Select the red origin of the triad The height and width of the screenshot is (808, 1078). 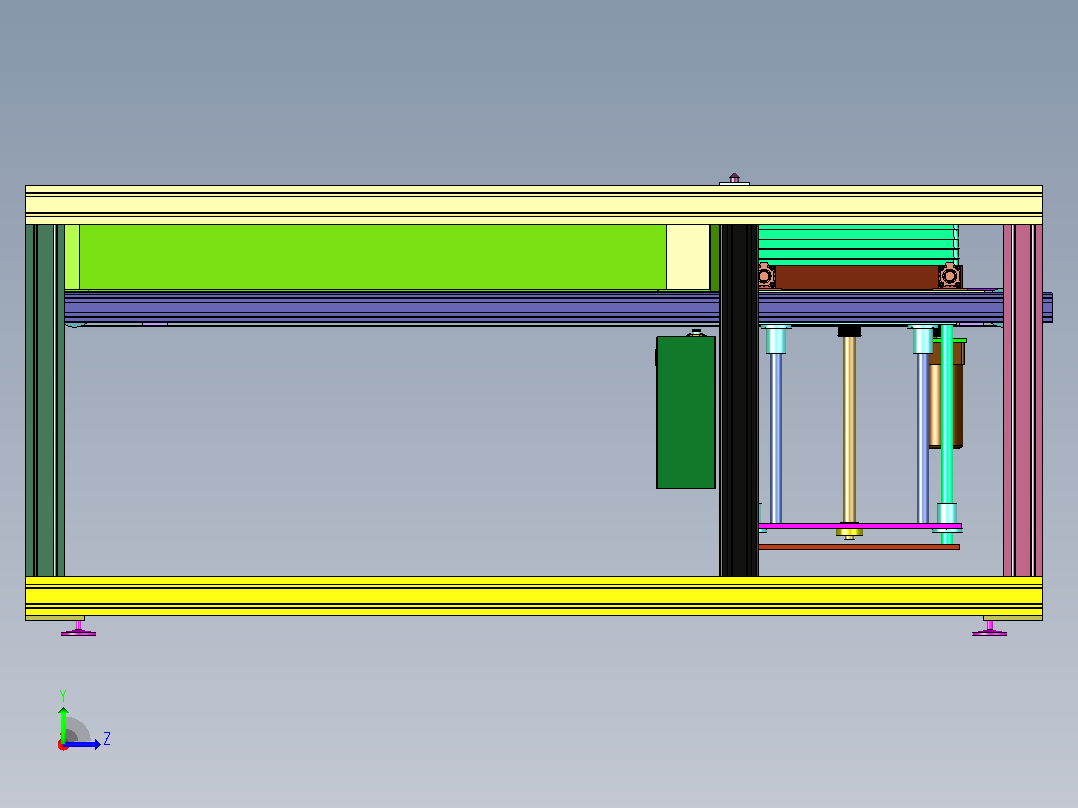point(63,745)
